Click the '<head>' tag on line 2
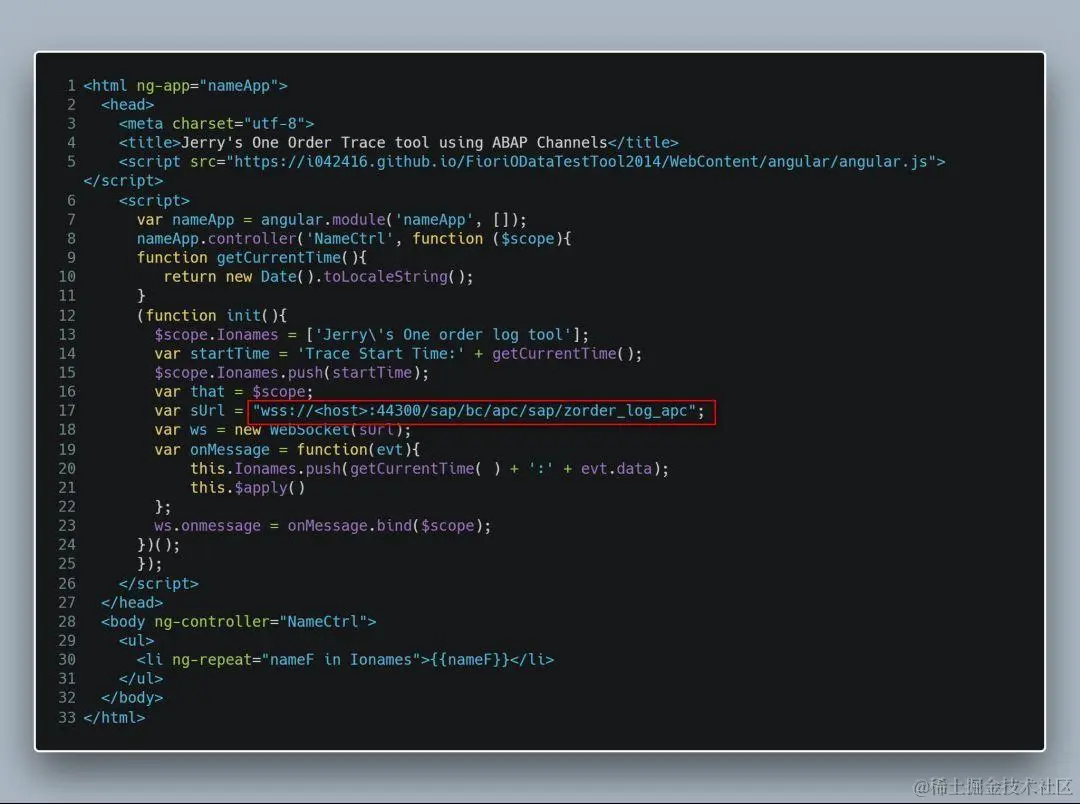The height and width of the screenshot is (804, 1080). tap(127, 105)
